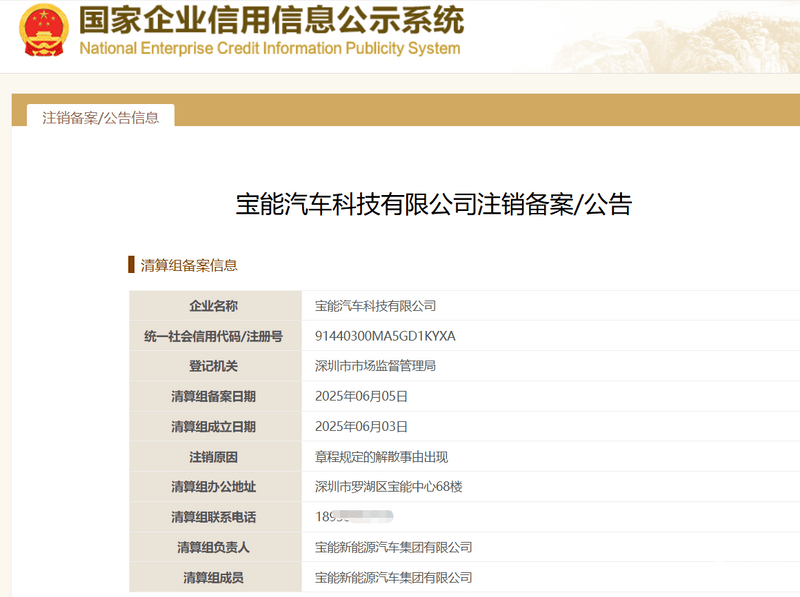The width and height of the screenshot is (800, 597).
Task: Open the 注销备案/公告信息 tab
Action: 101,117
